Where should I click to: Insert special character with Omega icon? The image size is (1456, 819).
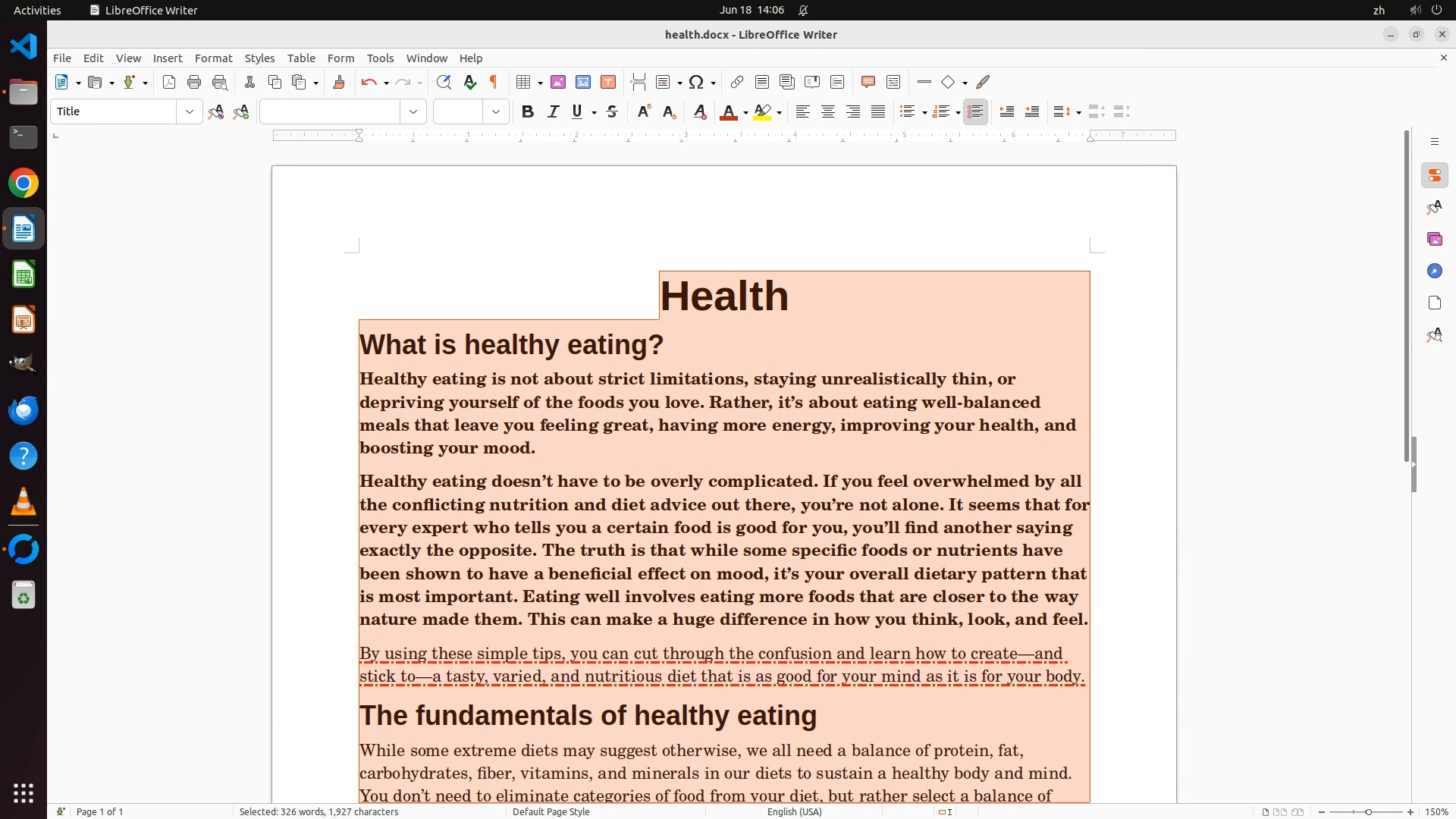(x=696, y=83)
